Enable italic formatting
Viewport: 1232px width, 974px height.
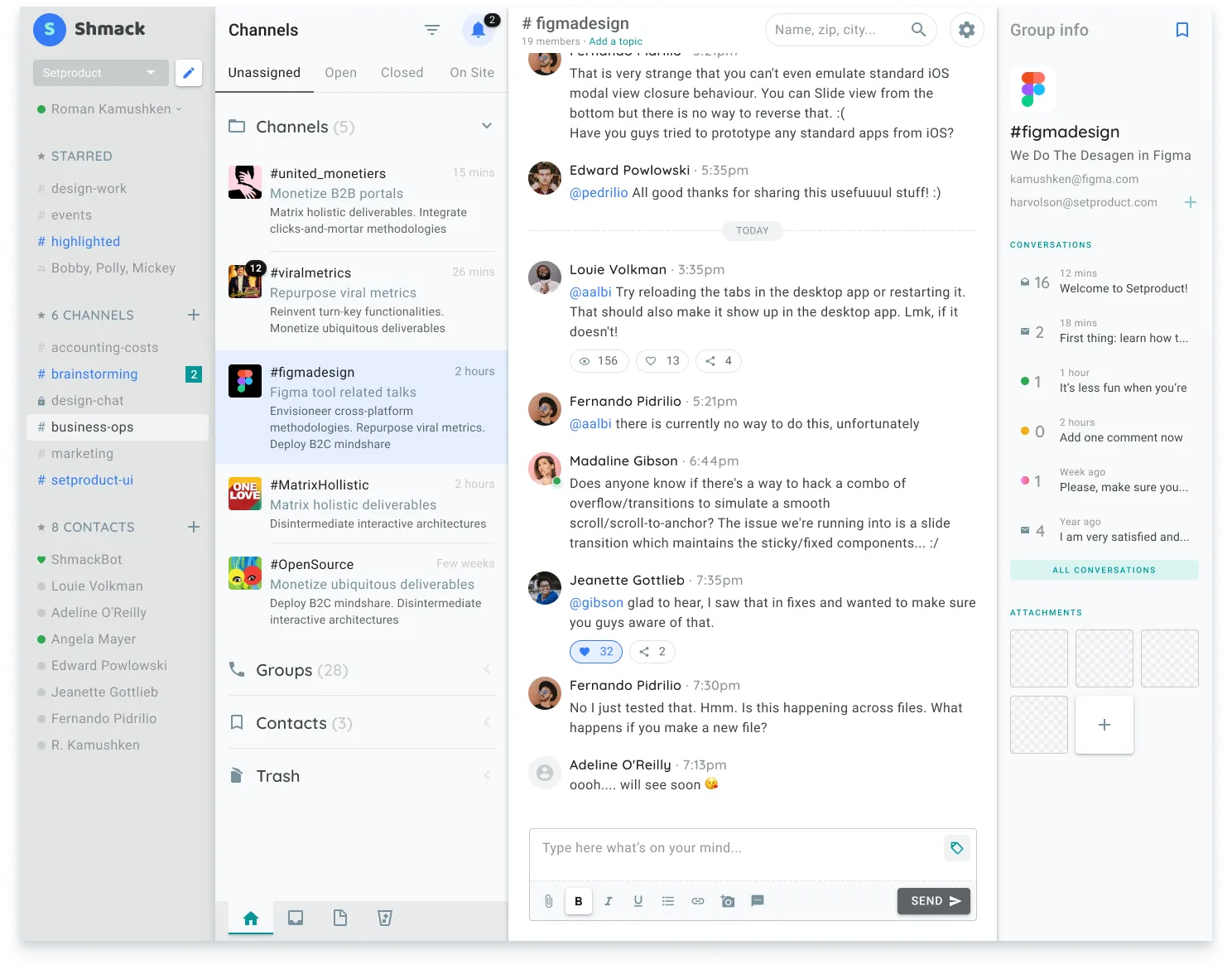pos(609,901)
